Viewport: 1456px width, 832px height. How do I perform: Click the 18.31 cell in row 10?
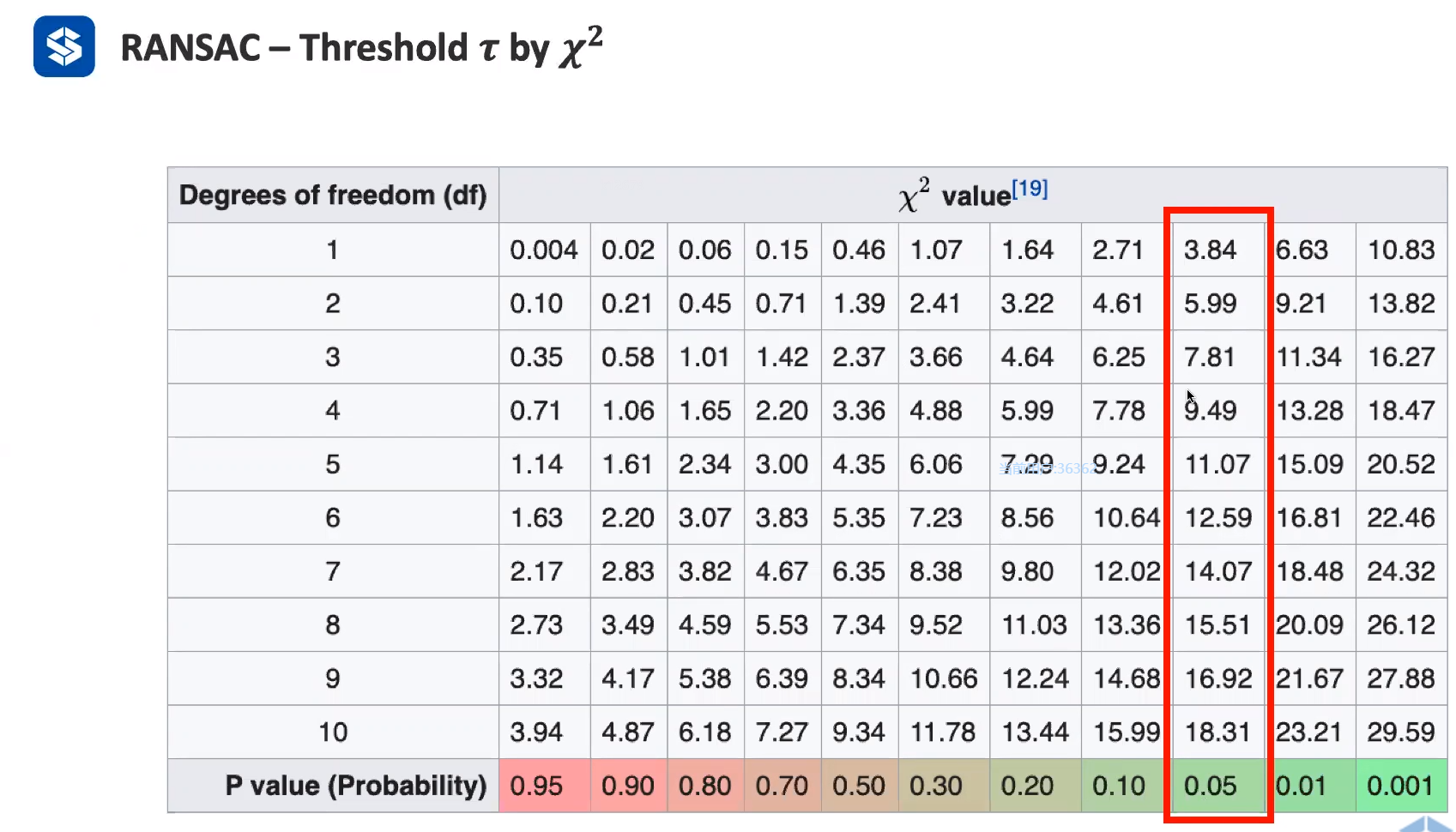click(1218, 732)
